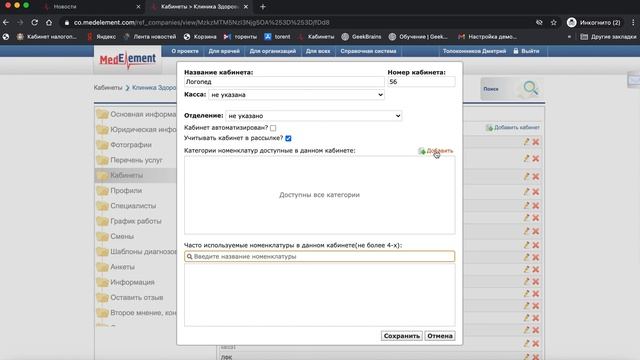Open Профили folder in sidebar
The image size is (640, 360).
point(120,191)
